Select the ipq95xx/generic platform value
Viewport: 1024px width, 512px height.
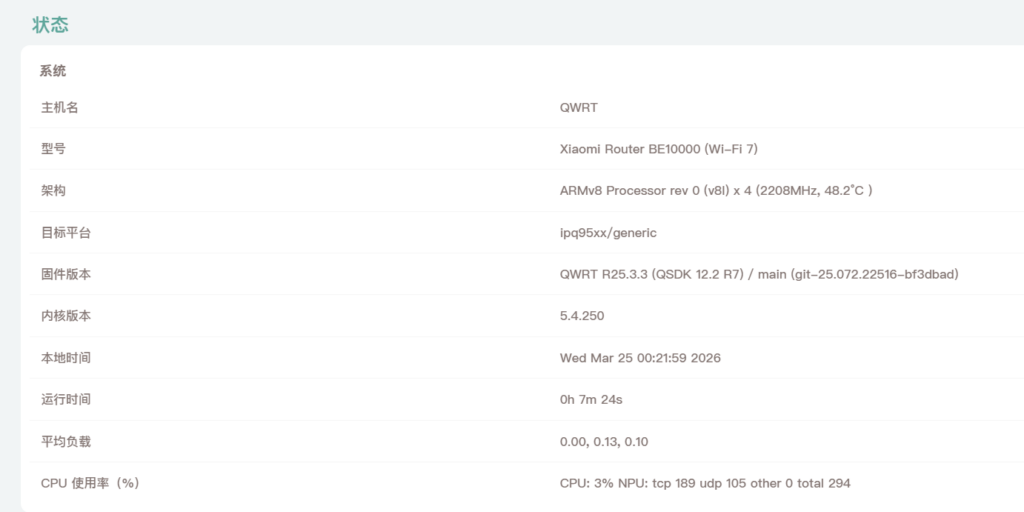click(x=608, y=233)
